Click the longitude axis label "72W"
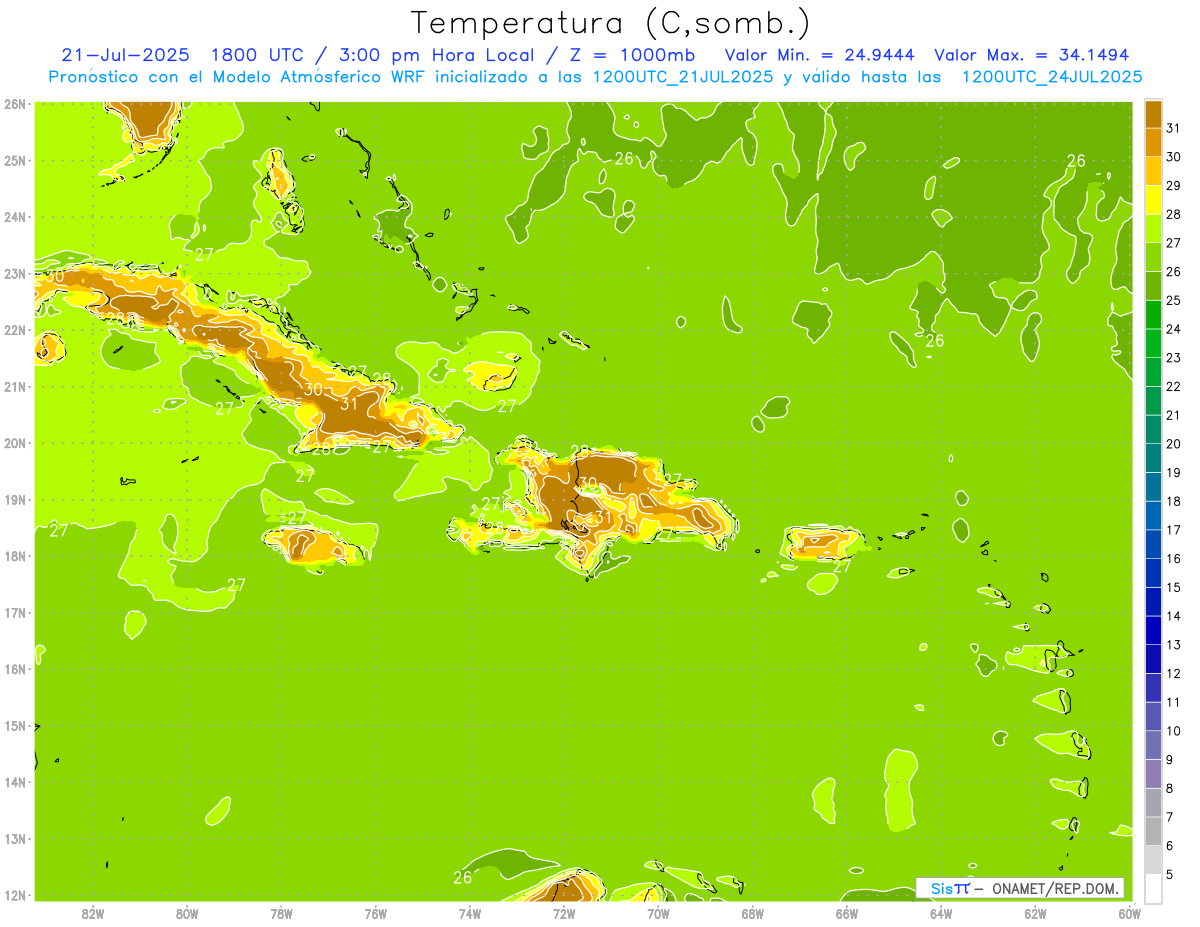 coord(564,913)
